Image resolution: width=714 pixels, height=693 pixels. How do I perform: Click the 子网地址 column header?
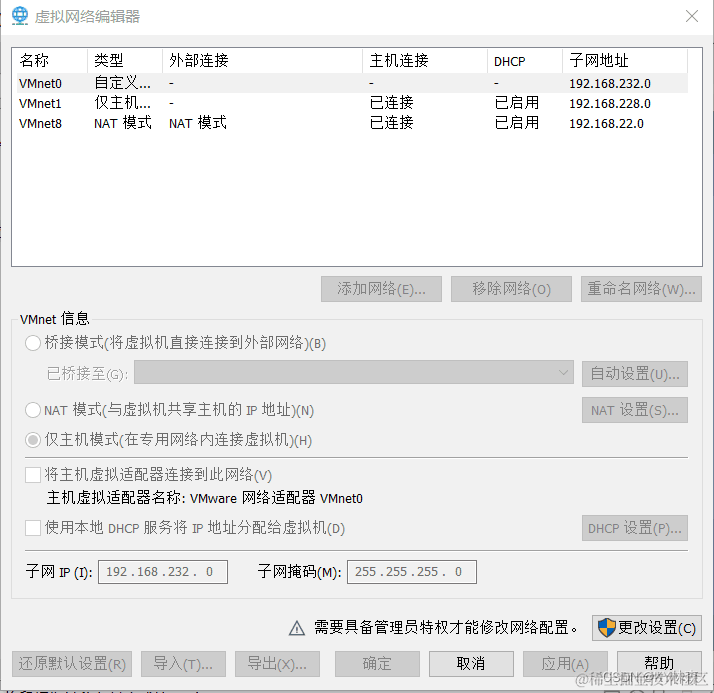(625, 60)
